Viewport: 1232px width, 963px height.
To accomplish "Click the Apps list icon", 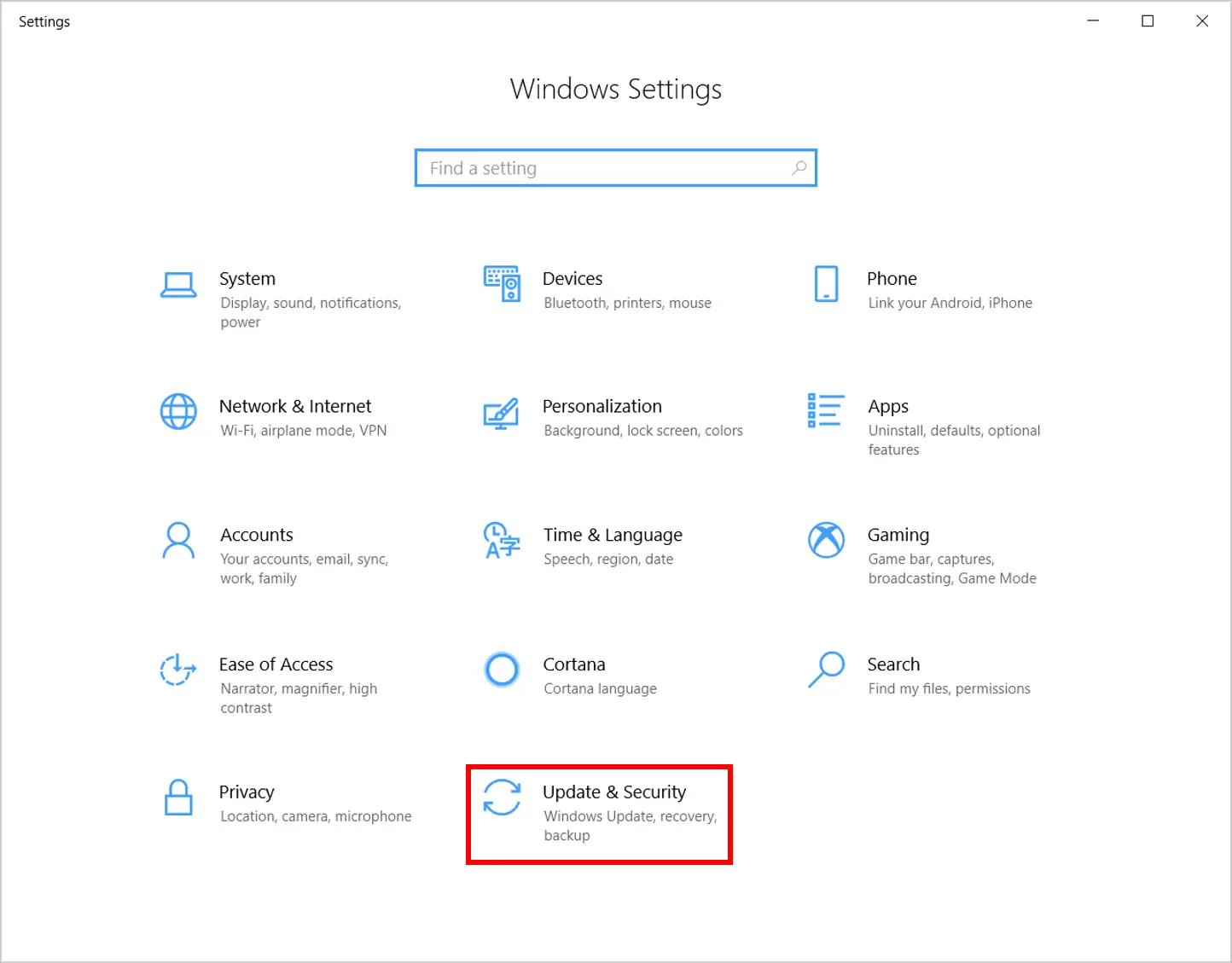I will coord(825,410).
